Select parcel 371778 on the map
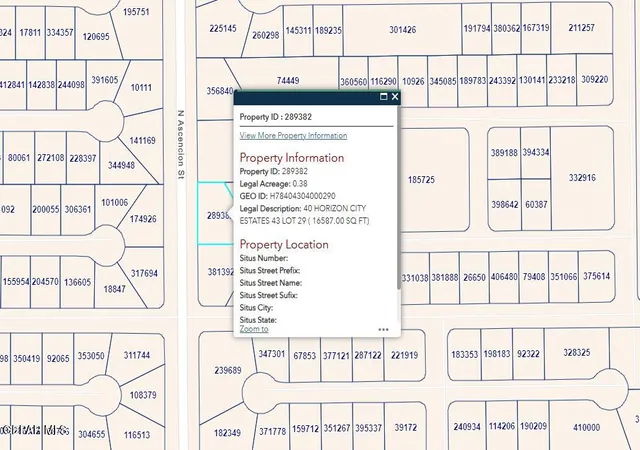640x450 pixels. point(272,431)
